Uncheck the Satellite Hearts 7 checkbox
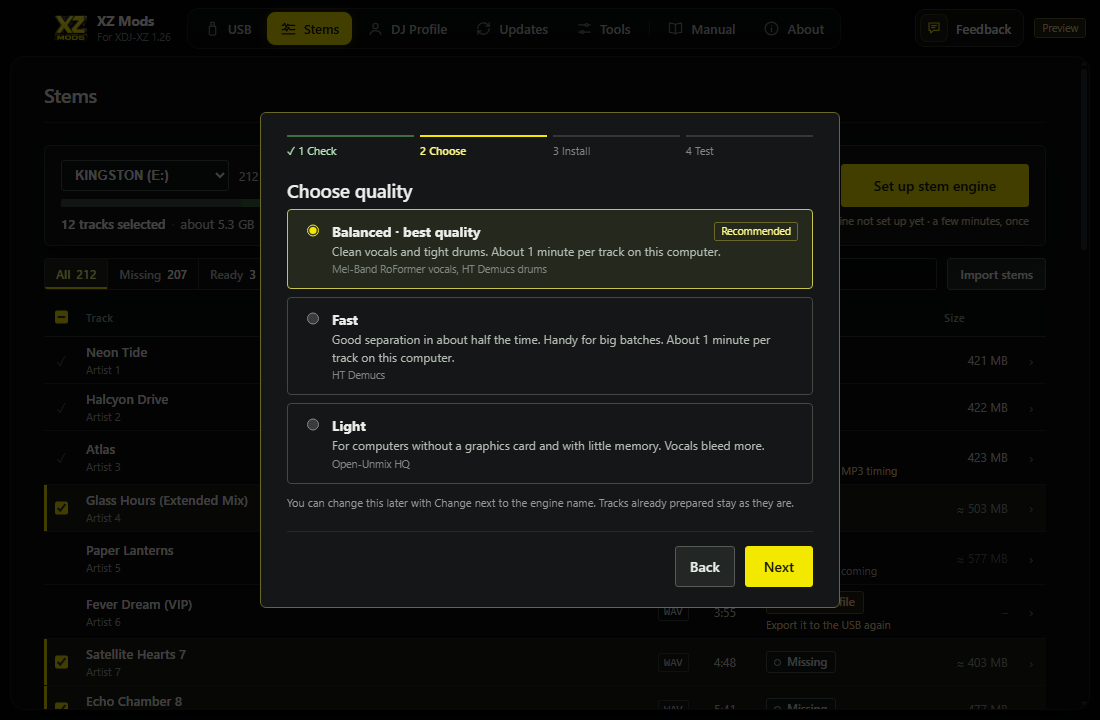This screenshot has width=1100, height=720. [62, 662]
